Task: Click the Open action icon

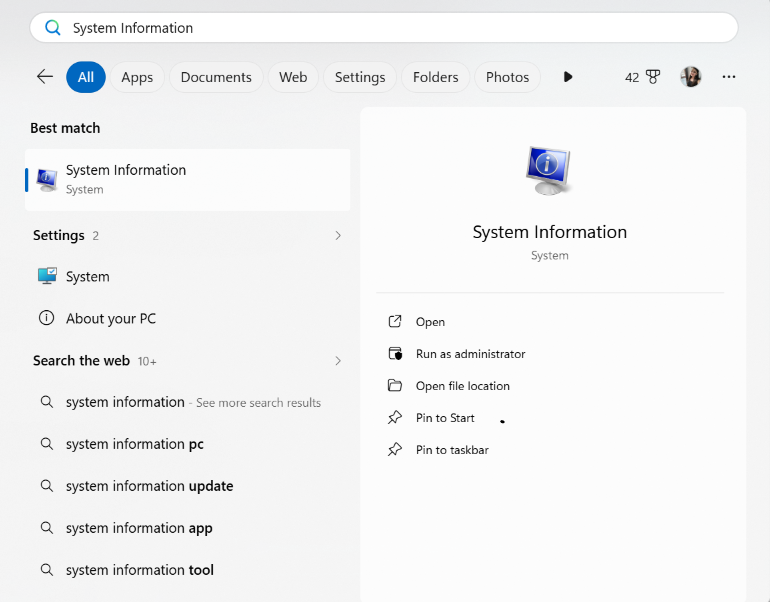Action: [x=395, y=322]
